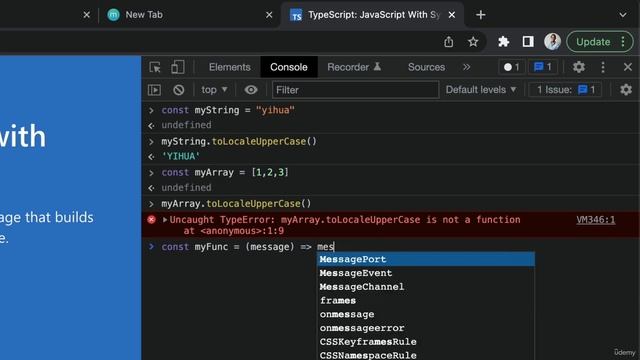This screenshot has height=360, width=640.
Task: Choose onmessageerror autocomplete suggestion
Action: [x=426, y=328]
